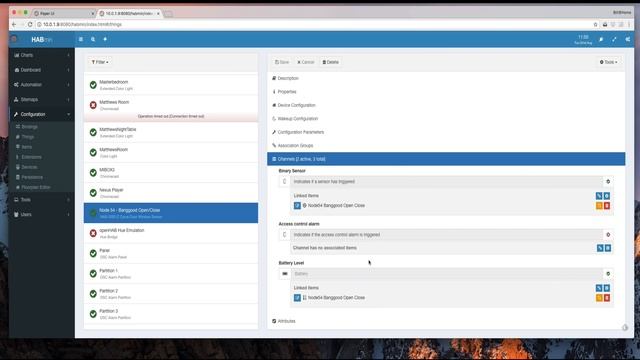This screenshot has height=360, width=640.
Task: Open Extensions under Configuration
Action: coord(31,157)
